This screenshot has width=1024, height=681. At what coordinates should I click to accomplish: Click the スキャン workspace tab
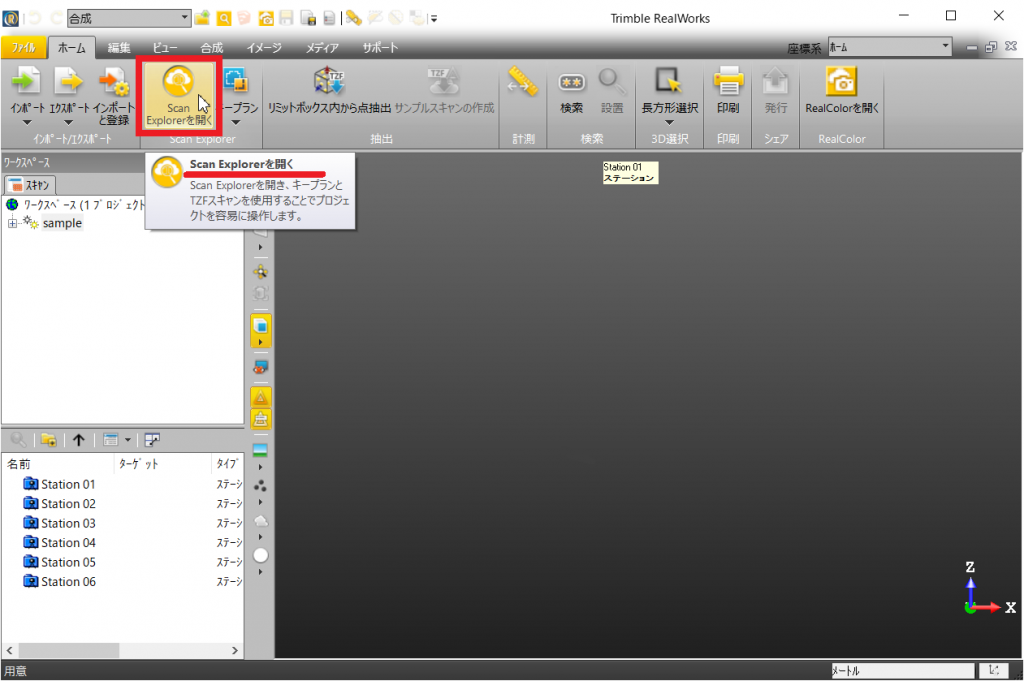tap(30, 184)
